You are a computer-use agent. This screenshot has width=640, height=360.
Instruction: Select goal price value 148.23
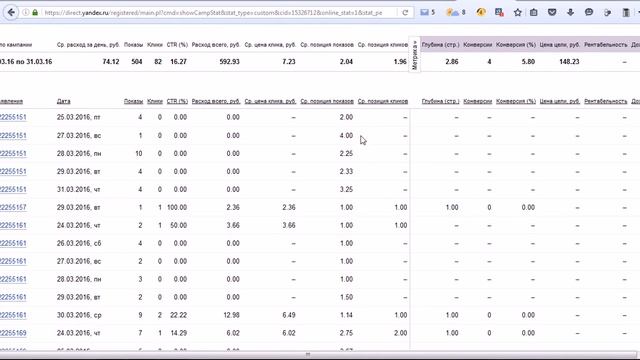[x=569, y=62]
